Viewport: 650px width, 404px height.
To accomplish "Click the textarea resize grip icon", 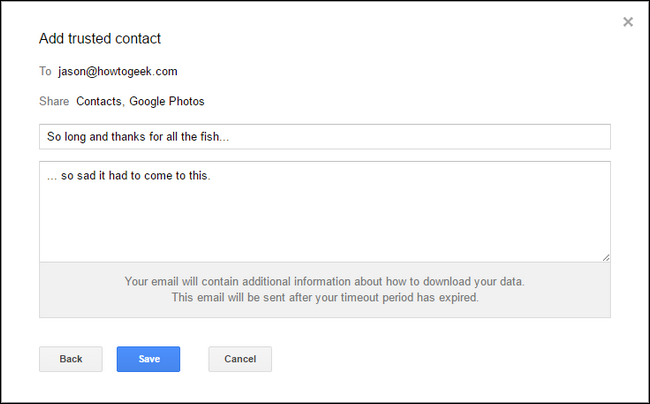I will tap(606, 257).
